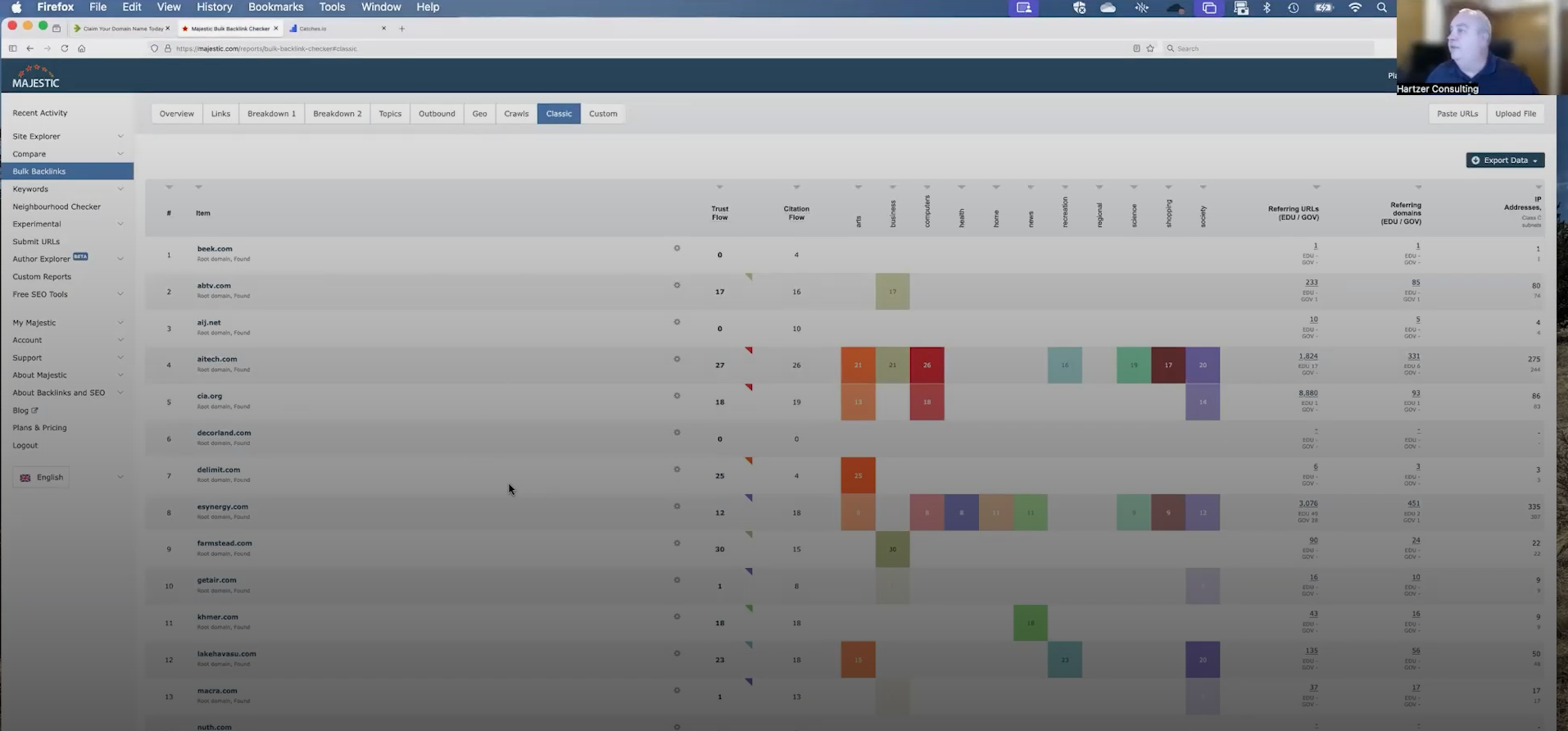The image size is (1568, 731).
Task: Open the Export Data dropdown
Action: point(1505,161)
